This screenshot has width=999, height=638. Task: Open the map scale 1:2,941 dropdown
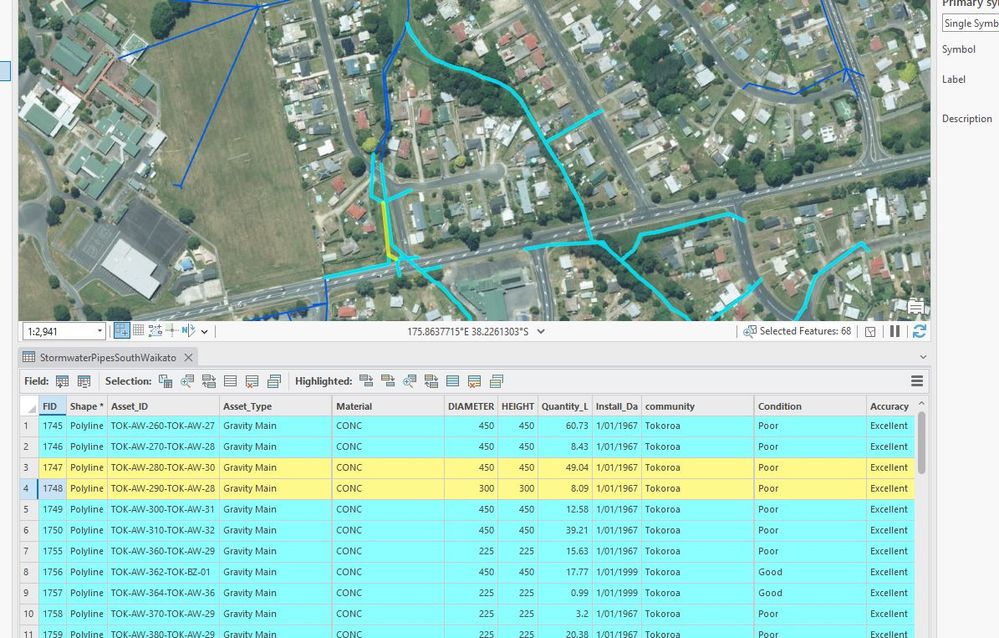coord(99,331)
